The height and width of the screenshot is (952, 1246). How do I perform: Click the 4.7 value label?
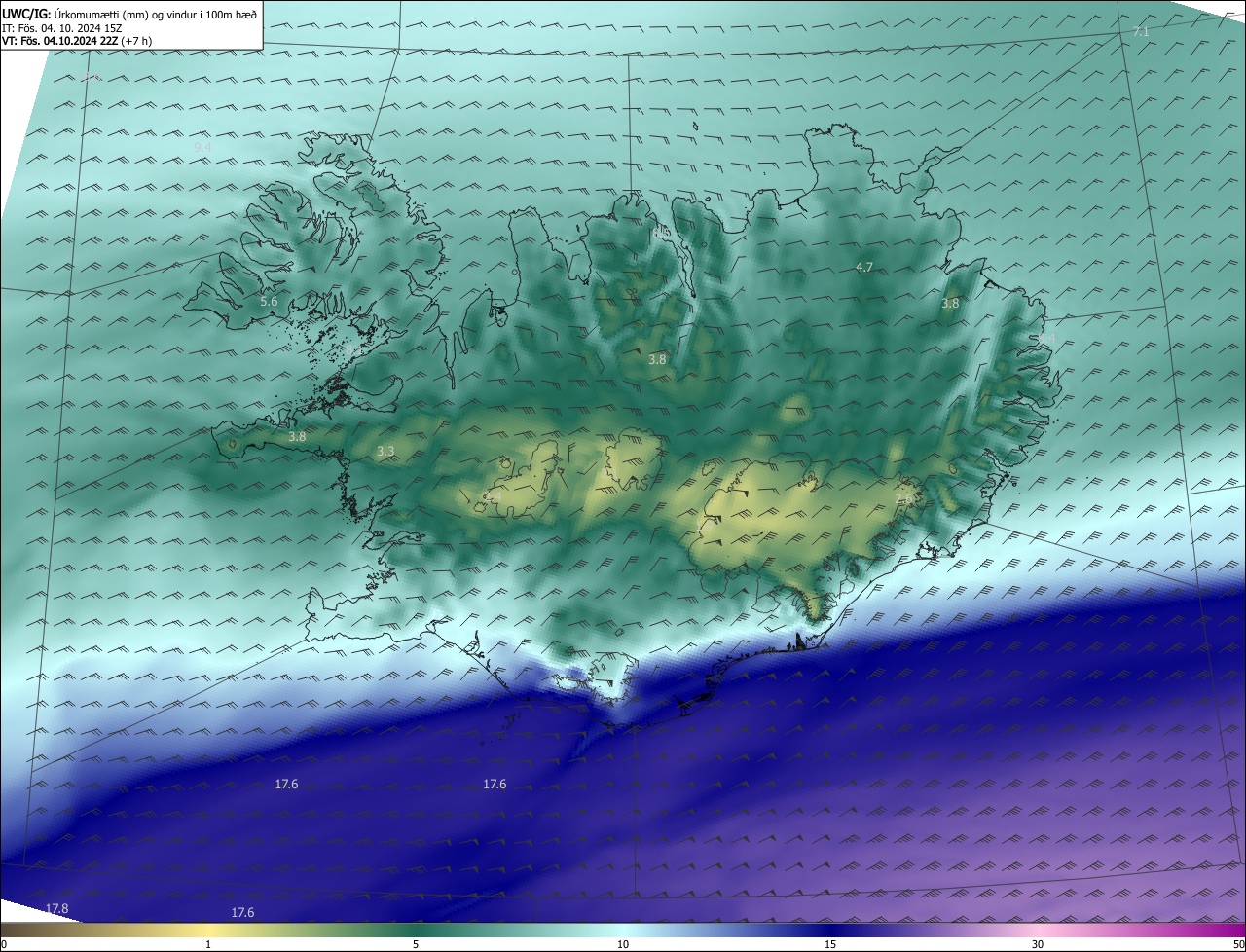tap(864, 267)
